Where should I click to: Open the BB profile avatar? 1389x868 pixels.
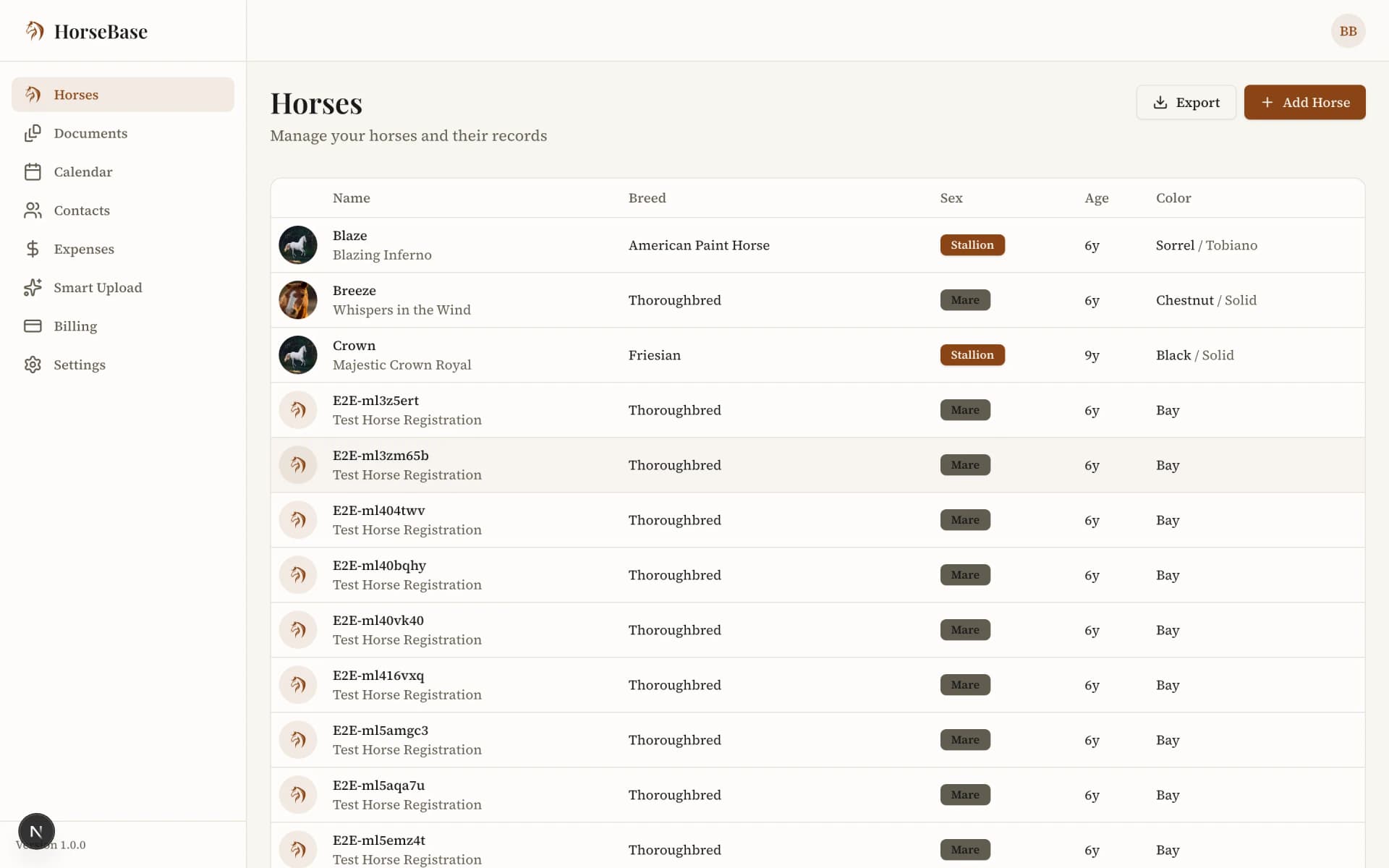[x=1348, y=30]
